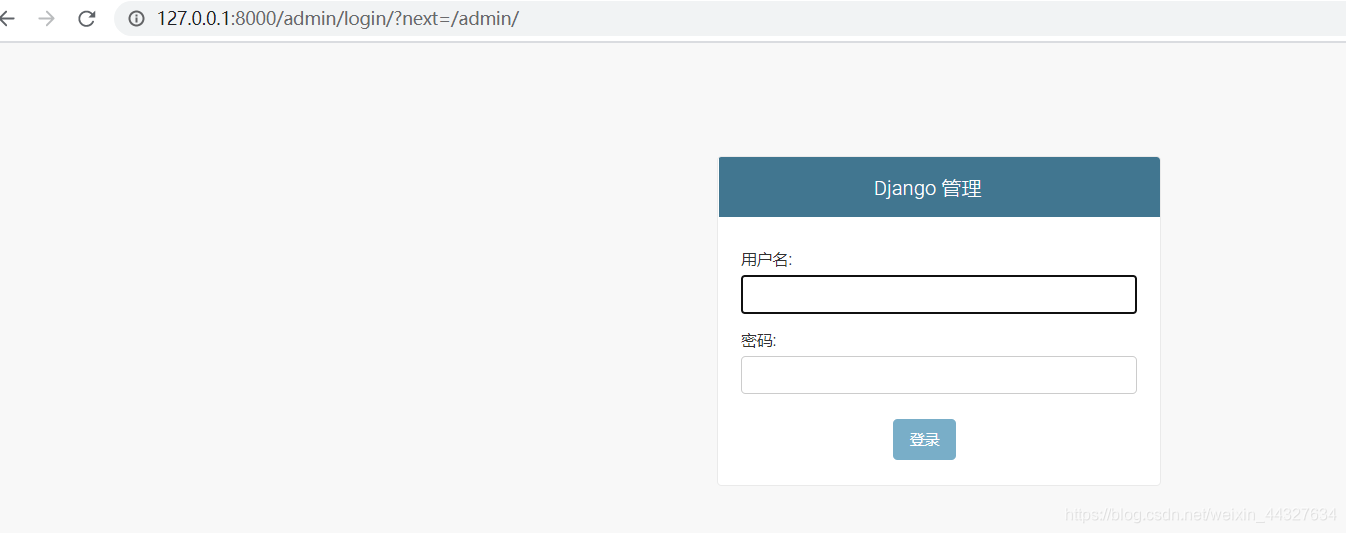The width and height of the screenshot is (1346, 533).
Task: Reload the page with refresh icon
Action: 87,18
